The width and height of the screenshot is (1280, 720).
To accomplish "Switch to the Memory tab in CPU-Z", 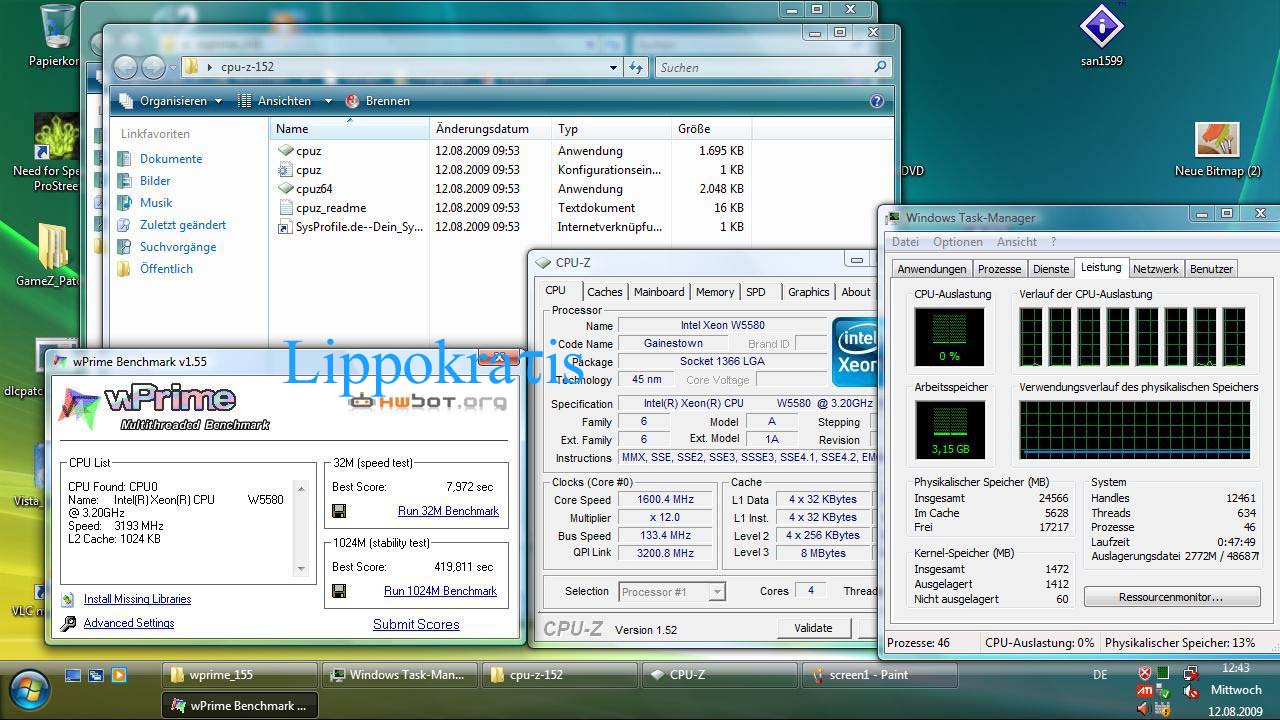I will [715, 292].
